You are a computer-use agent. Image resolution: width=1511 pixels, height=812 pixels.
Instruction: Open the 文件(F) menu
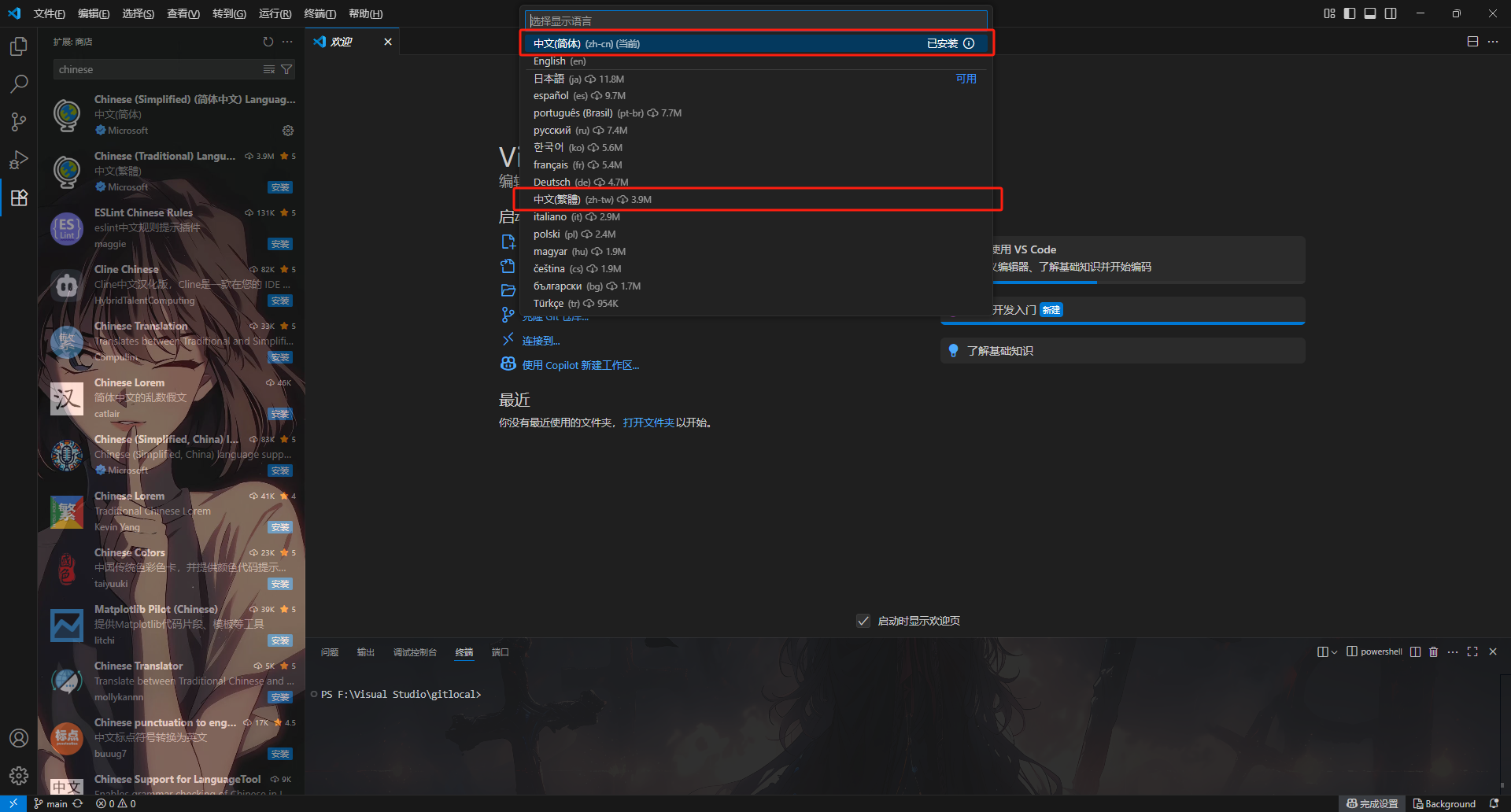50,13
